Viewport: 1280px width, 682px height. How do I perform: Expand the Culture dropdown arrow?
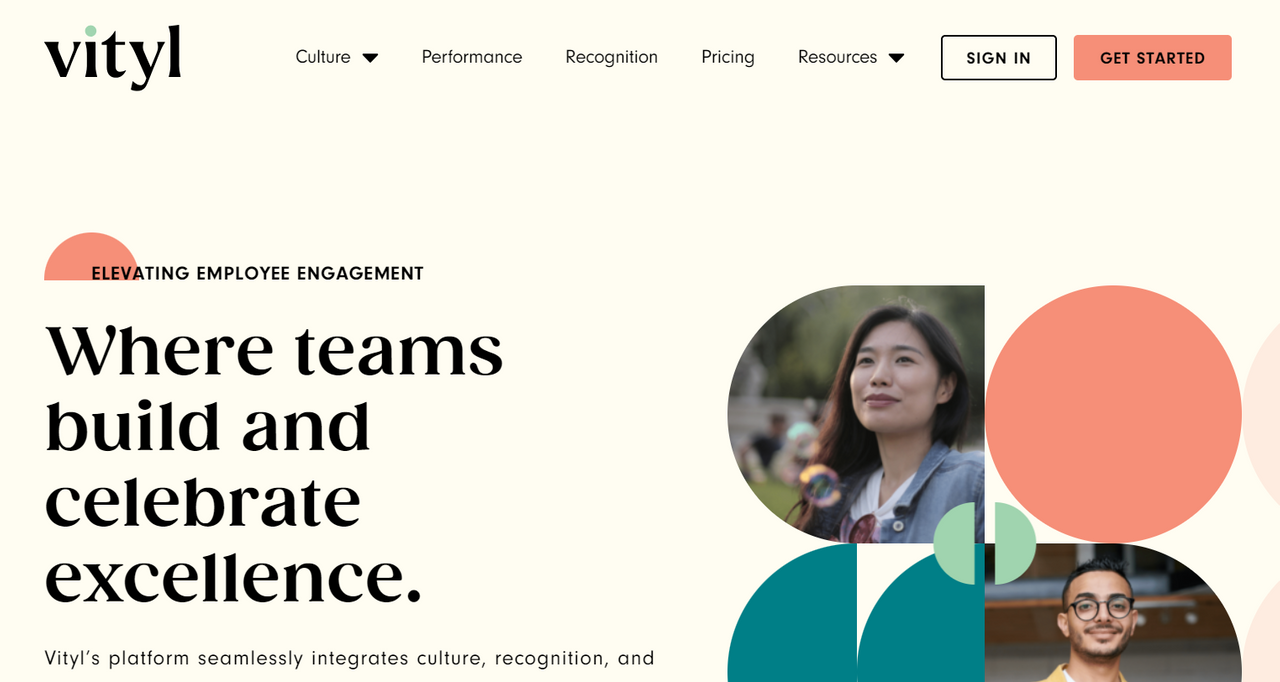click(x=370, y=58)
